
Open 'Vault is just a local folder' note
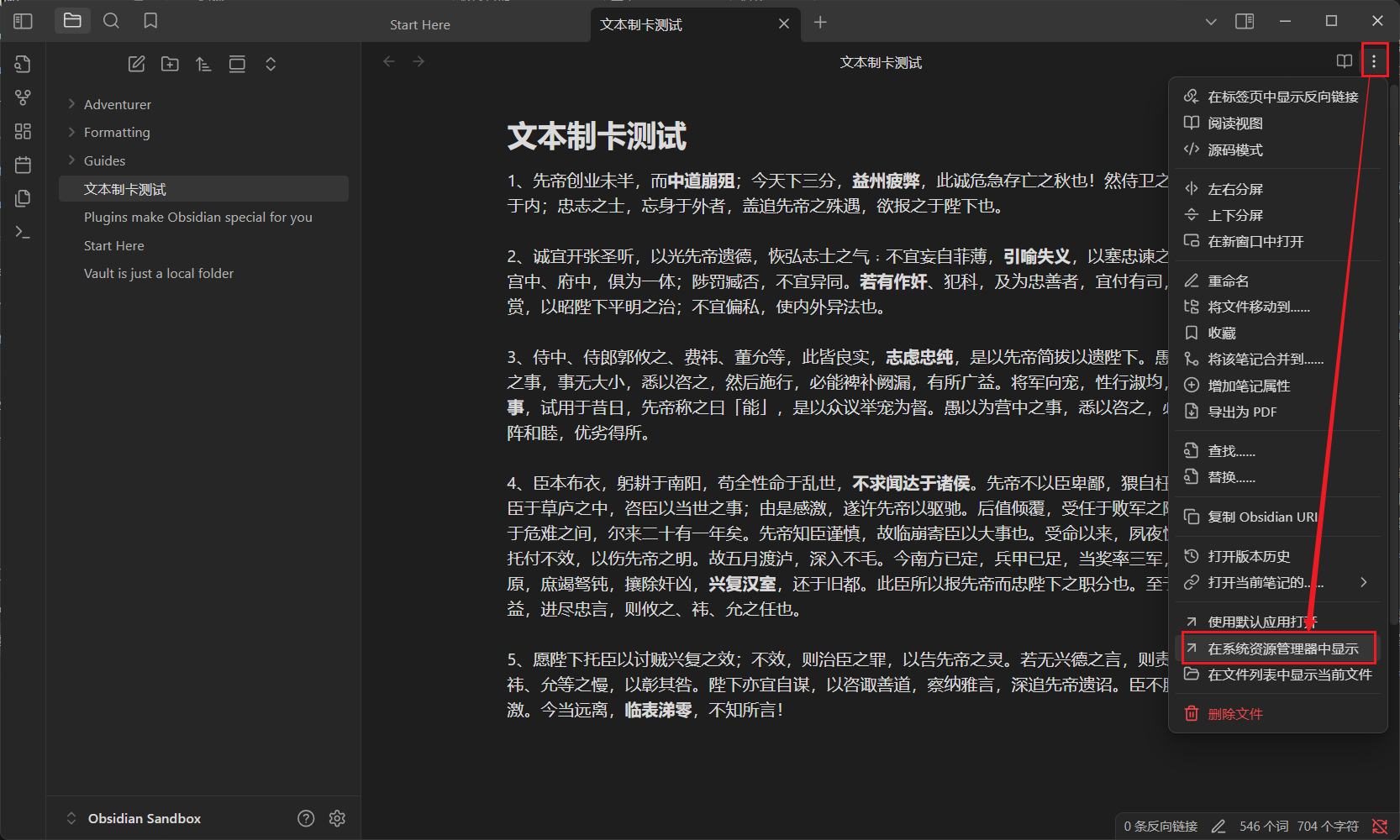click(159, 273)
